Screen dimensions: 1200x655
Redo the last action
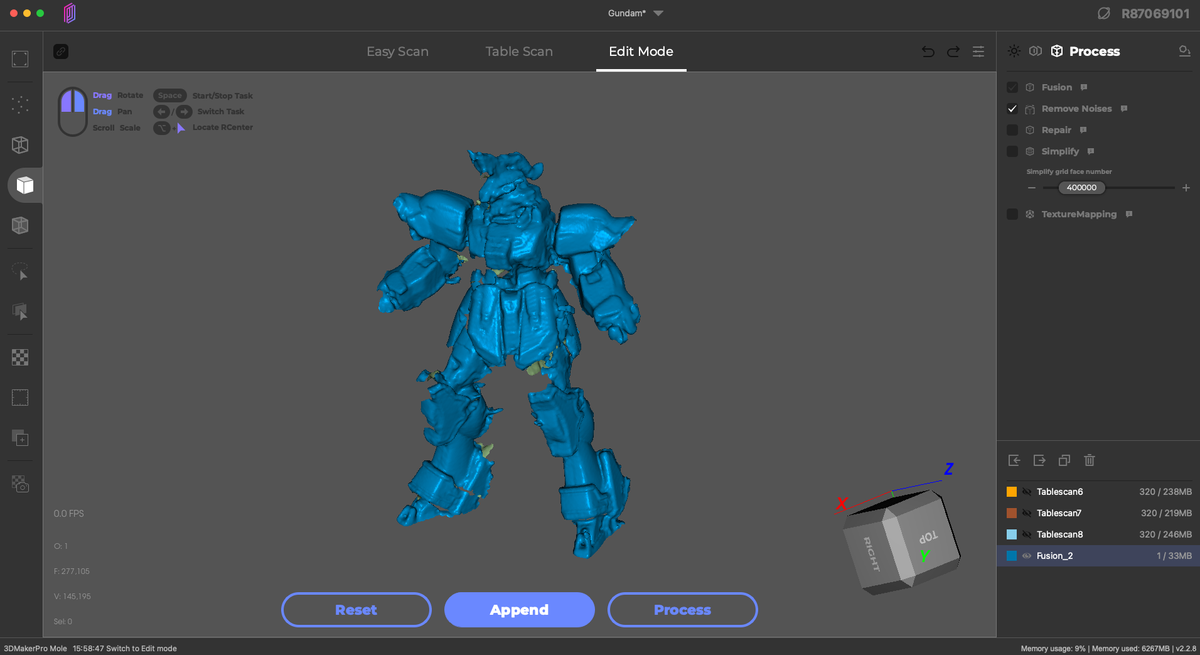[x=953, y=52]
